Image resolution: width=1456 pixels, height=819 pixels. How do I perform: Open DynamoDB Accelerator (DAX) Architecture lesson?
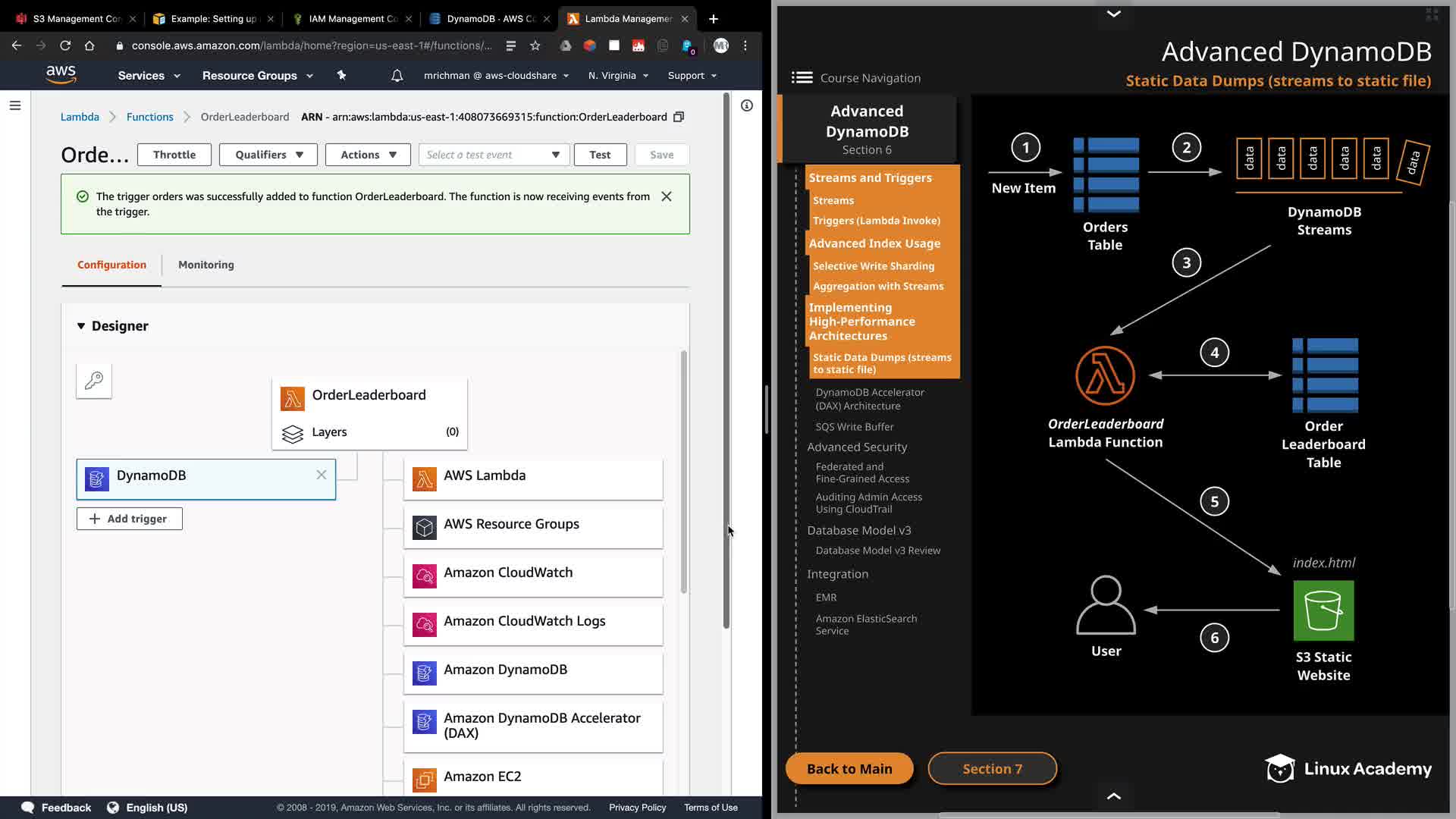870,399
